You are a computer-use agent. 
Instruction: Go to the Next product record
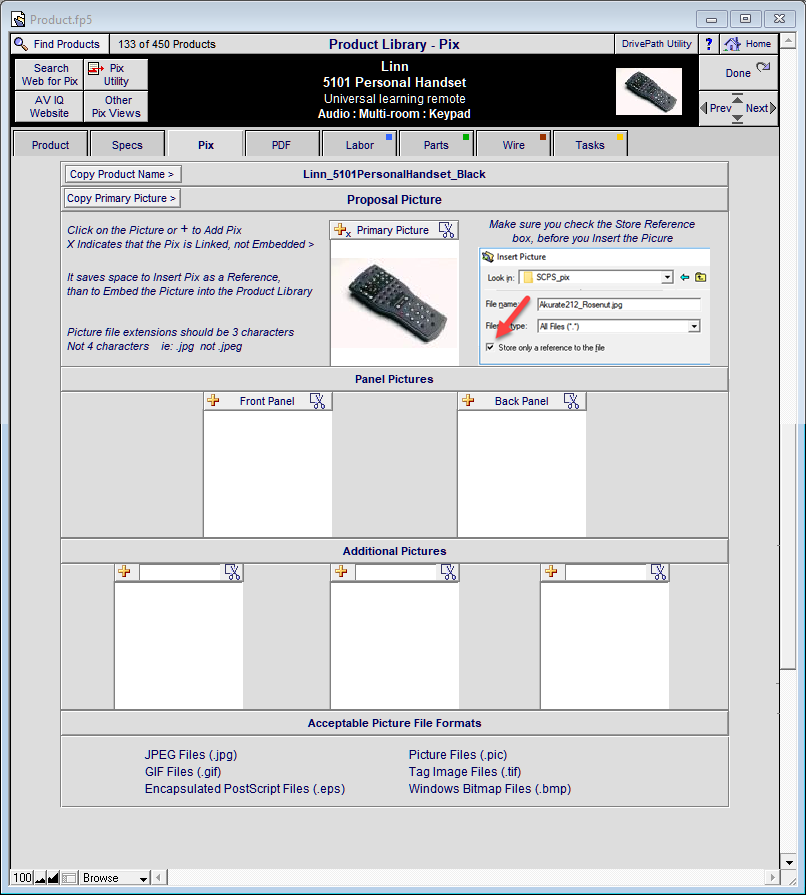pyautogui.click(x=761, y=108)
